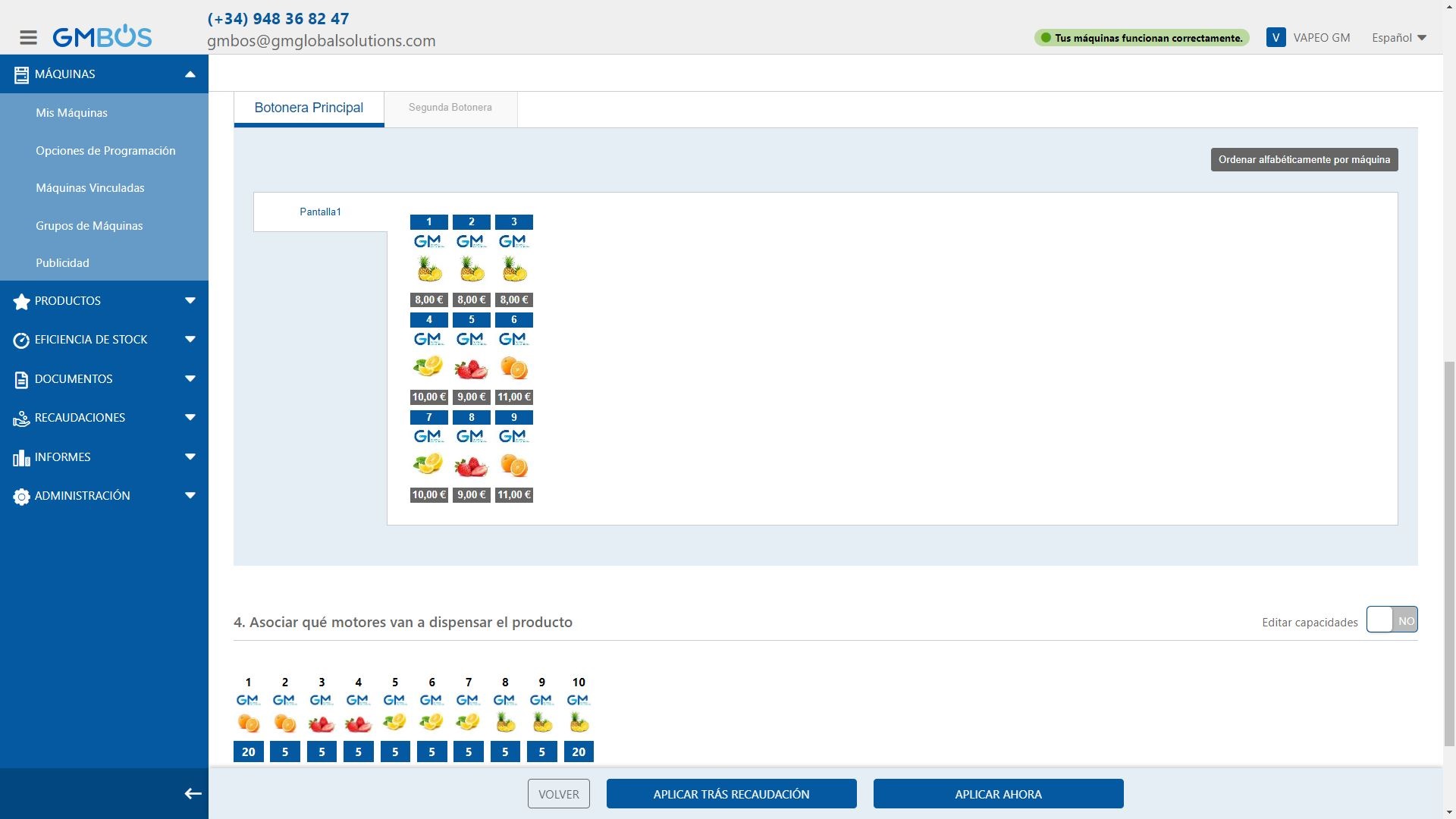Select the orange product in button 9
This screenshot has width=1456, height=819.
[x=514, y=465]
